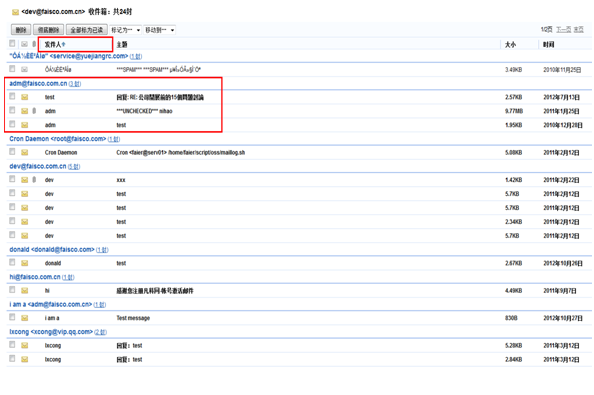The height and width of the screenshot is (395, 594).
Task: Collapse the service@yuejiangrc.com sender group
Action: tap(75, 56)
